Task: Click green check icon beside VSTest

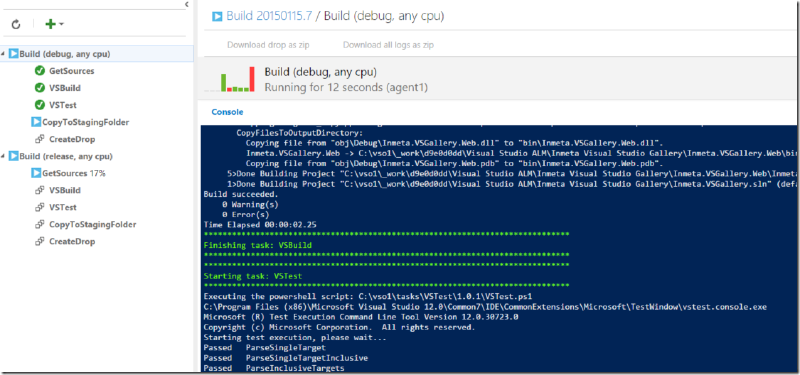Action: (39, 105)
